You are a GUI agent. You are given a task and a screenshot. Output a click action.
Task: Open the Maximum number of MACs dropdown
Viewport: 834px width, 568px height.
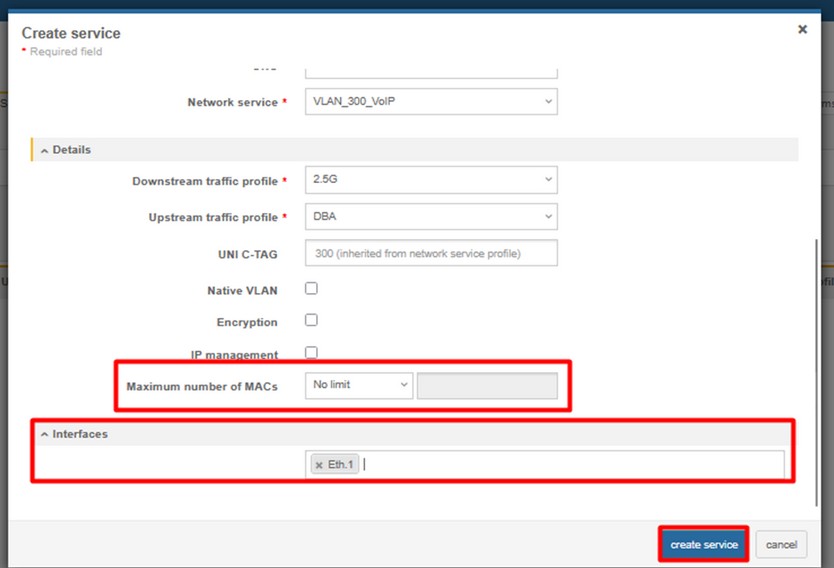click(358, 386)
